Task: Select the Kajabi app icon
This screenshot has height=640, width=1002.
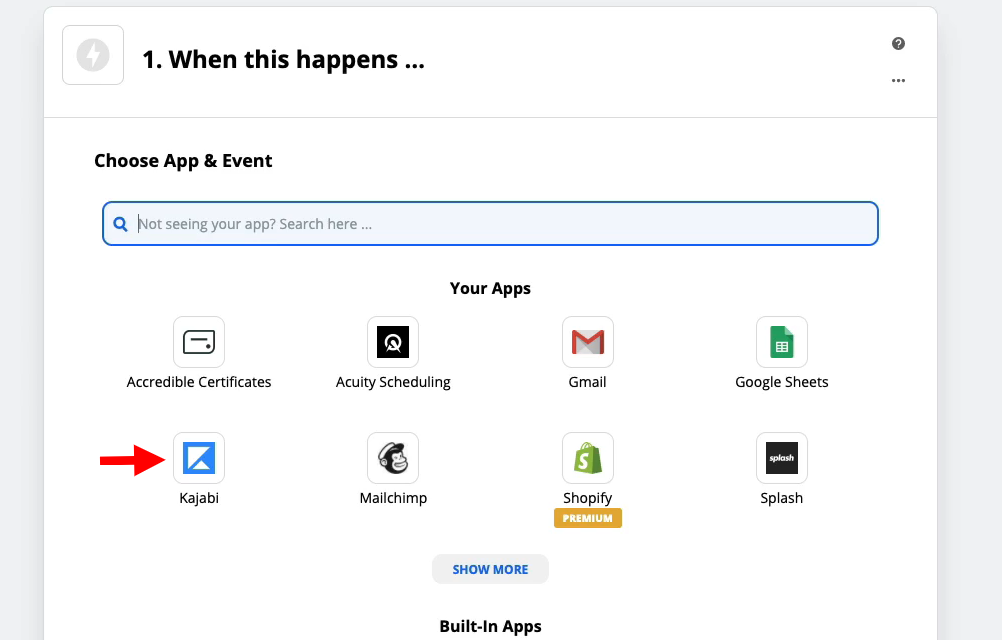Action: click(199, 458)
